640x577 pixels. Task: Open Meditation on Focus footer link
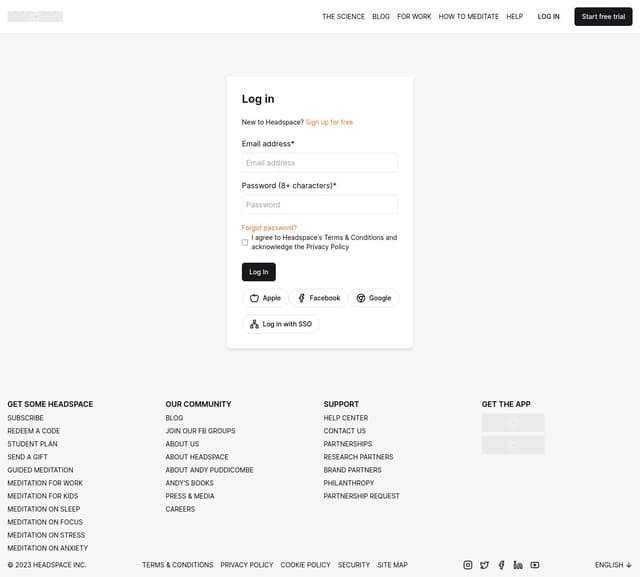45,522
